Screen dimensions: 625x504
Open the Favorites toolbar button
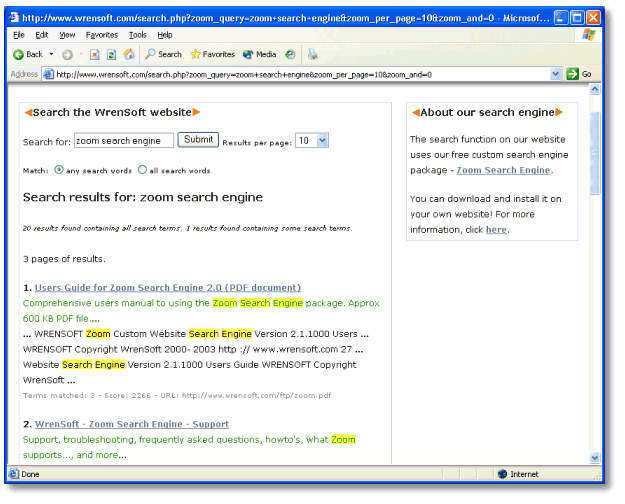pyautogui.click(x=212, y=54)
